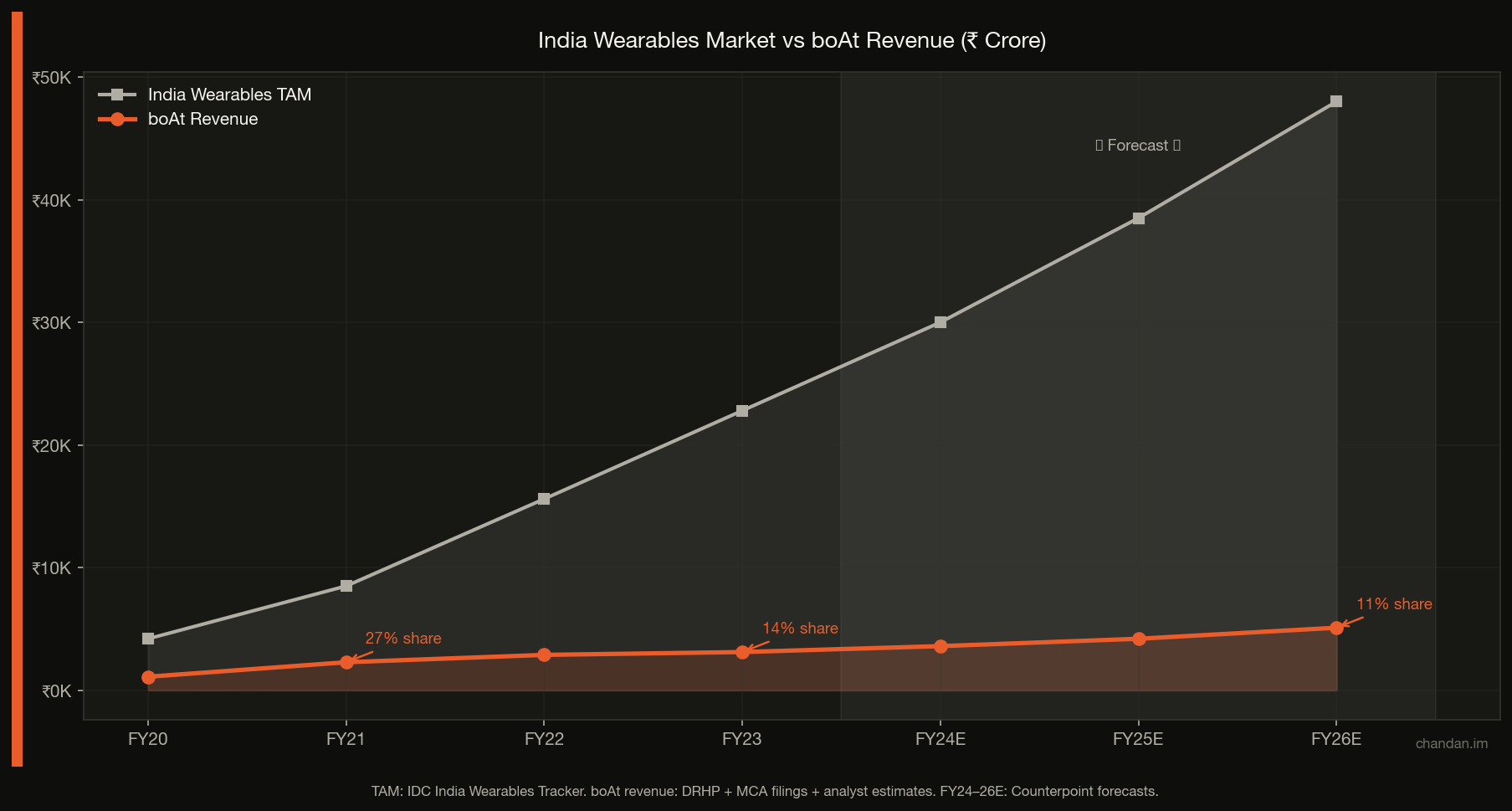Select the boAt revenue point at FY25E
1512x811 pixels.
point(1139,639)
